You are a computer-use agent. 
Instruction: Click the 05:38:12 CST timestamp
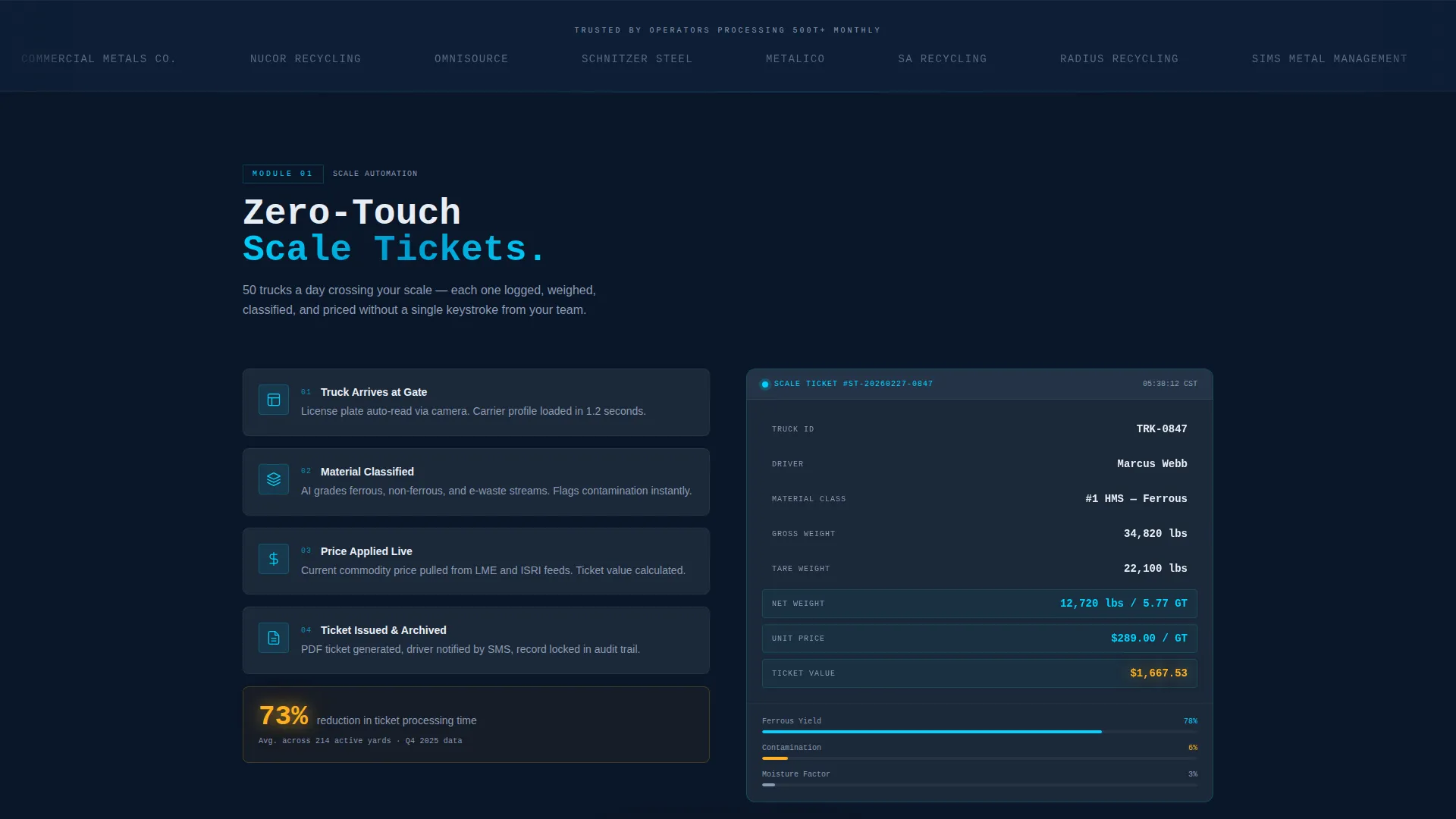(1170, 384)
